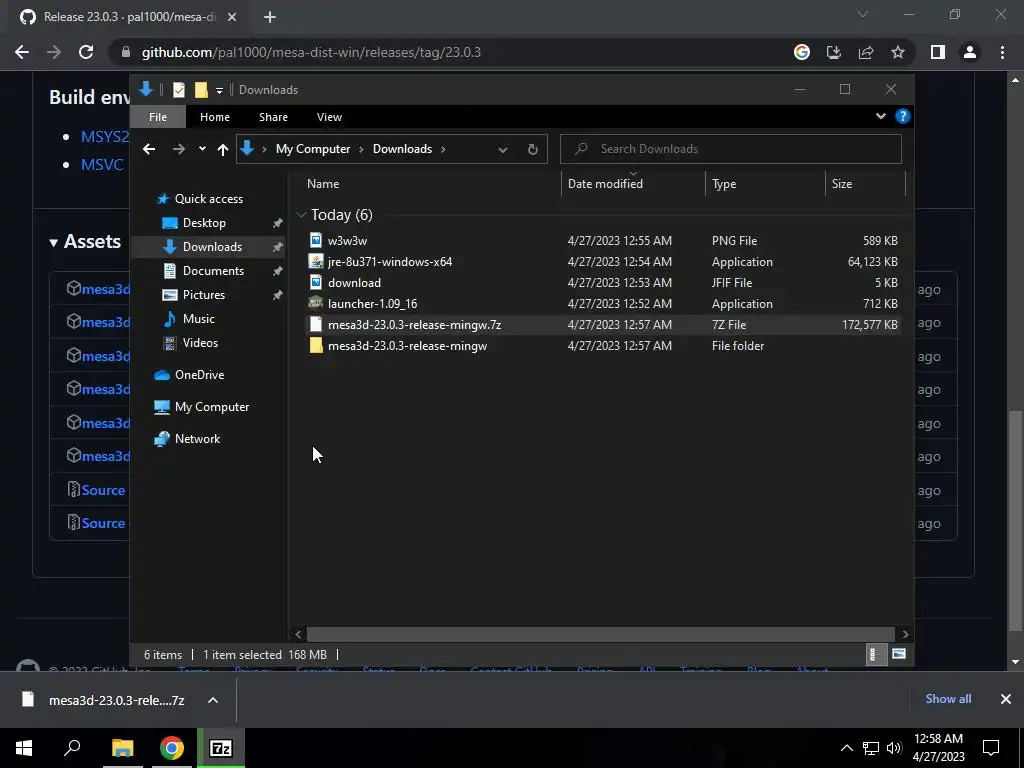Open Music in navigation pane
This screenshot has height=768, width=1024.
198,319
